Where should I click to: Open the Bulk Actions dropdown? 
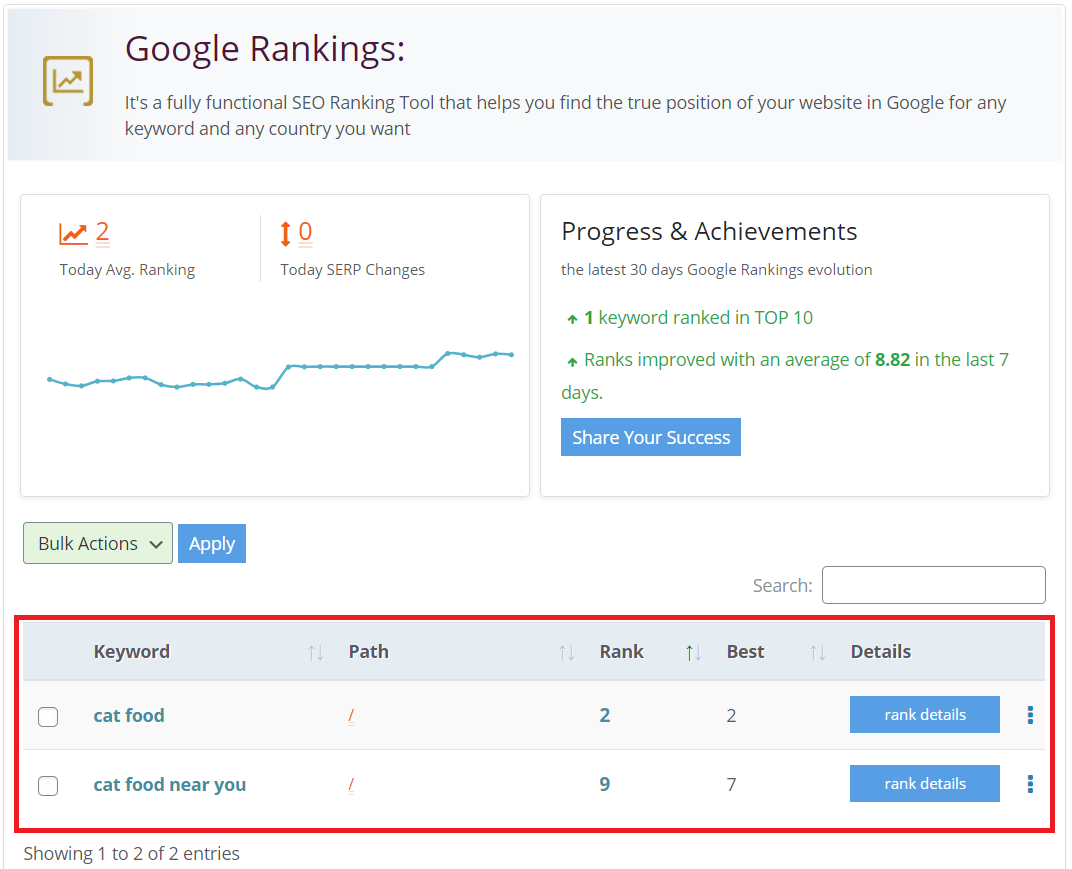click(x=98, y=543)
